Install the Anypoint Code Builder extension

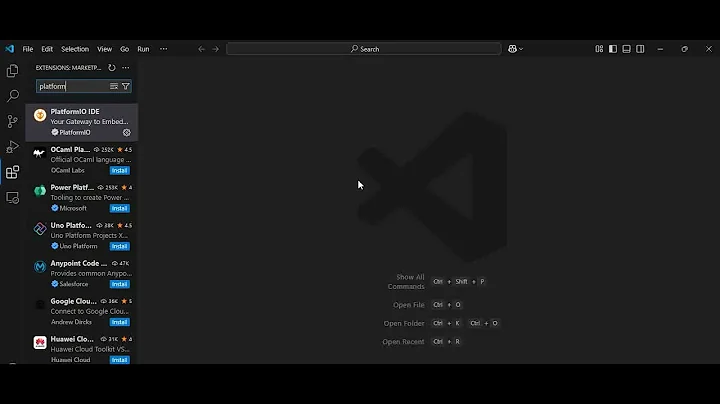coord(119,284)
